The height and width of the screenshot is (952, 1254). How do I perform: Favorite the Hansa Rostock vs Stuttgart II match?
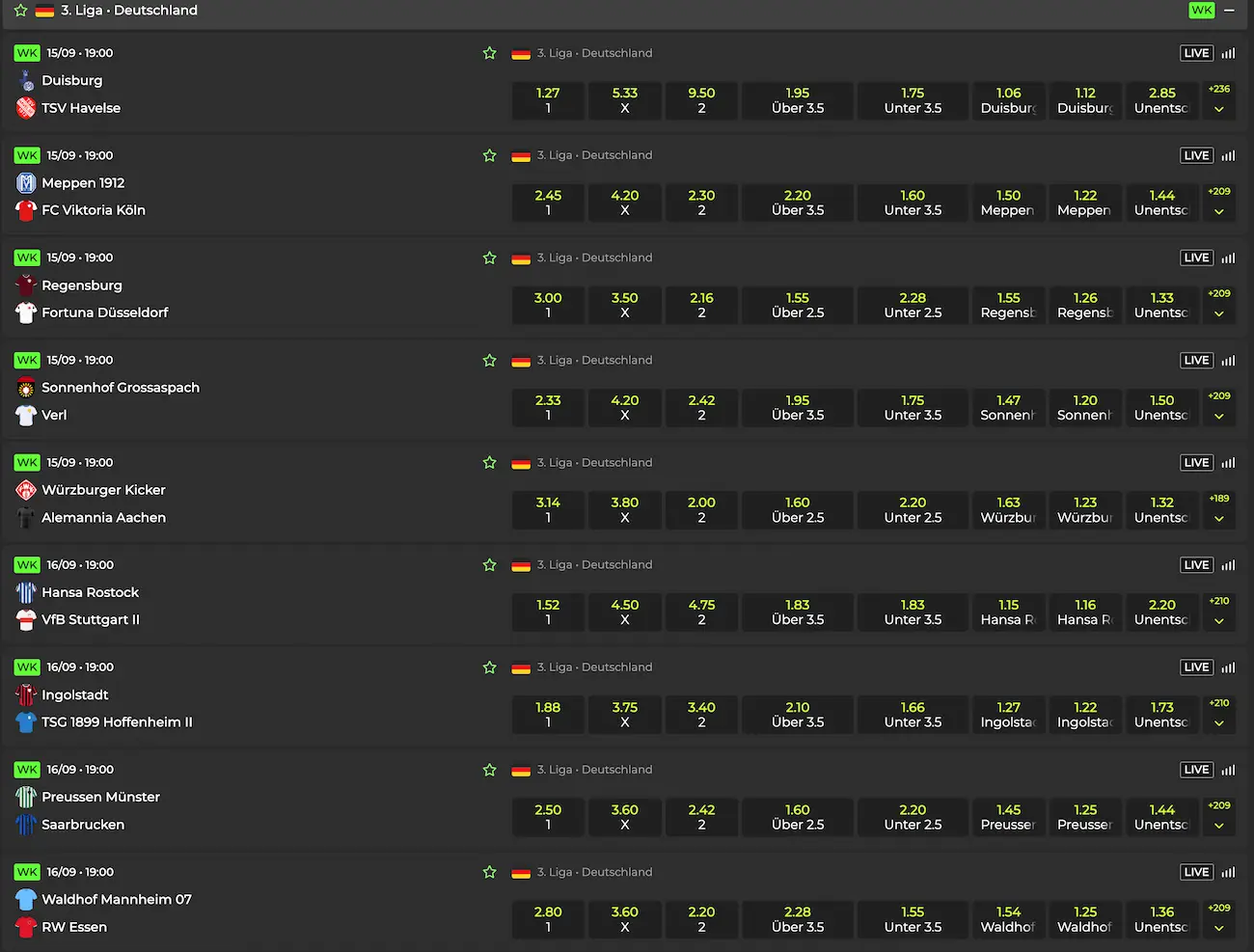click(489, 565)
